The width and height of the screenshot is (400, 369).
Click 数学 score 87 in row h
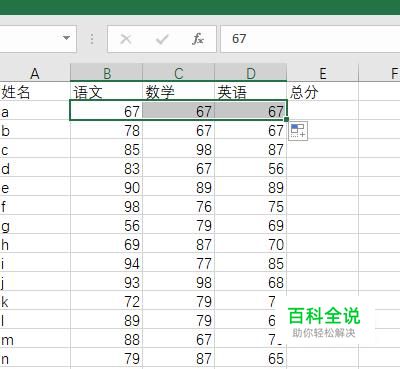point(179,243)
